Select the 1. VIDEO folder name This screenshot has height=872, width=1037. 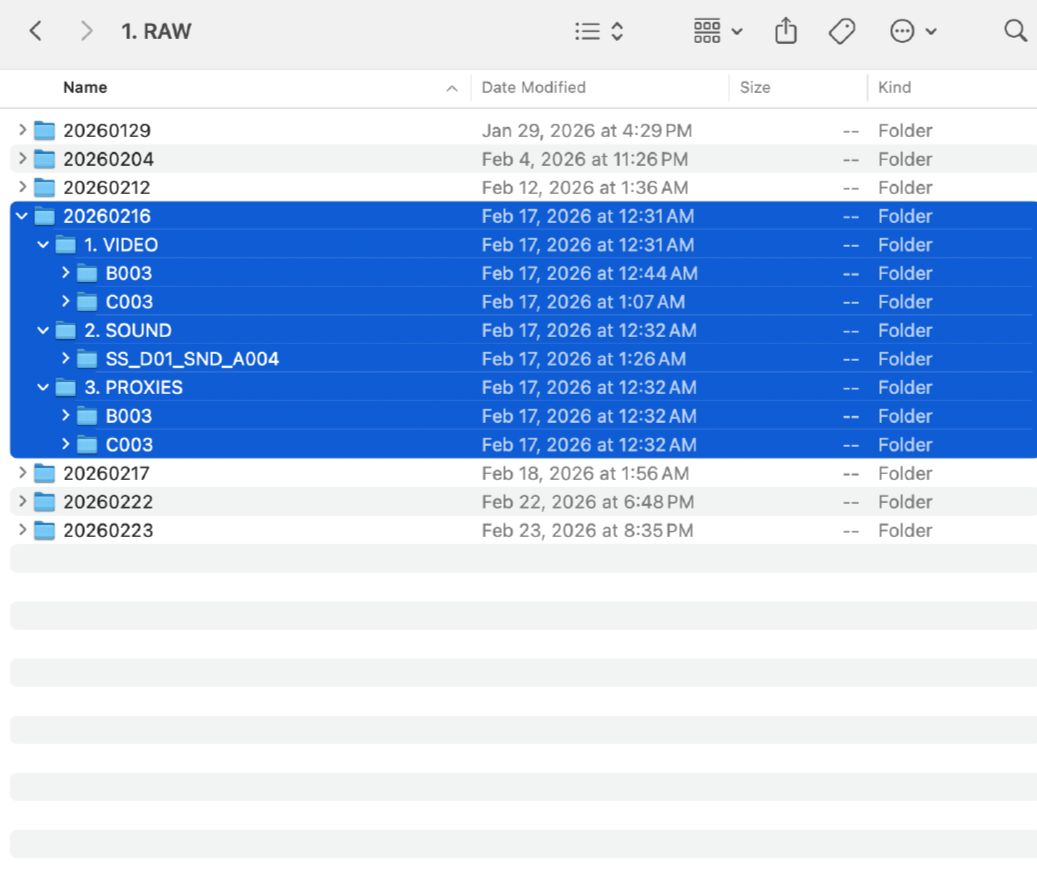121,245
